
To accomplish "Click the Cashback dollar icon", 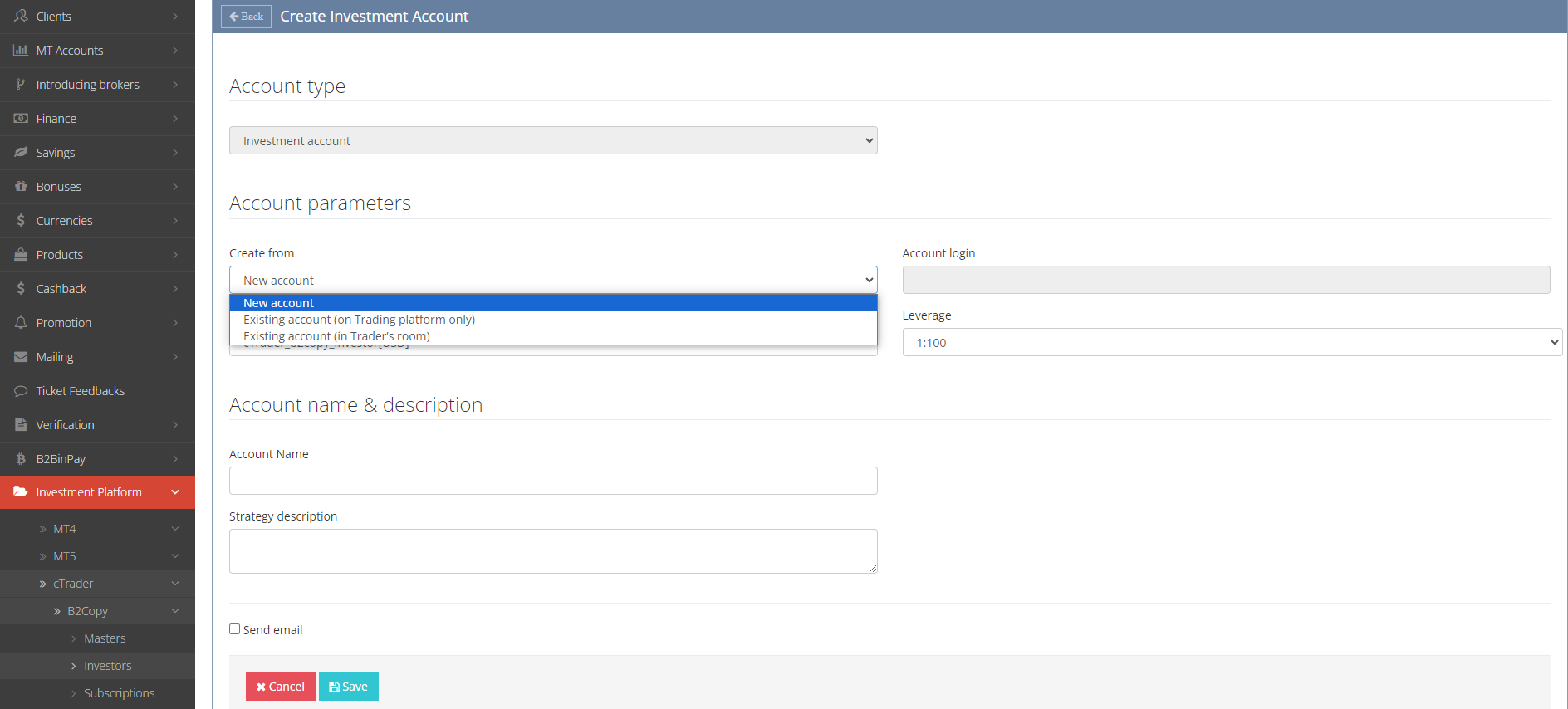I will [21, 289].
